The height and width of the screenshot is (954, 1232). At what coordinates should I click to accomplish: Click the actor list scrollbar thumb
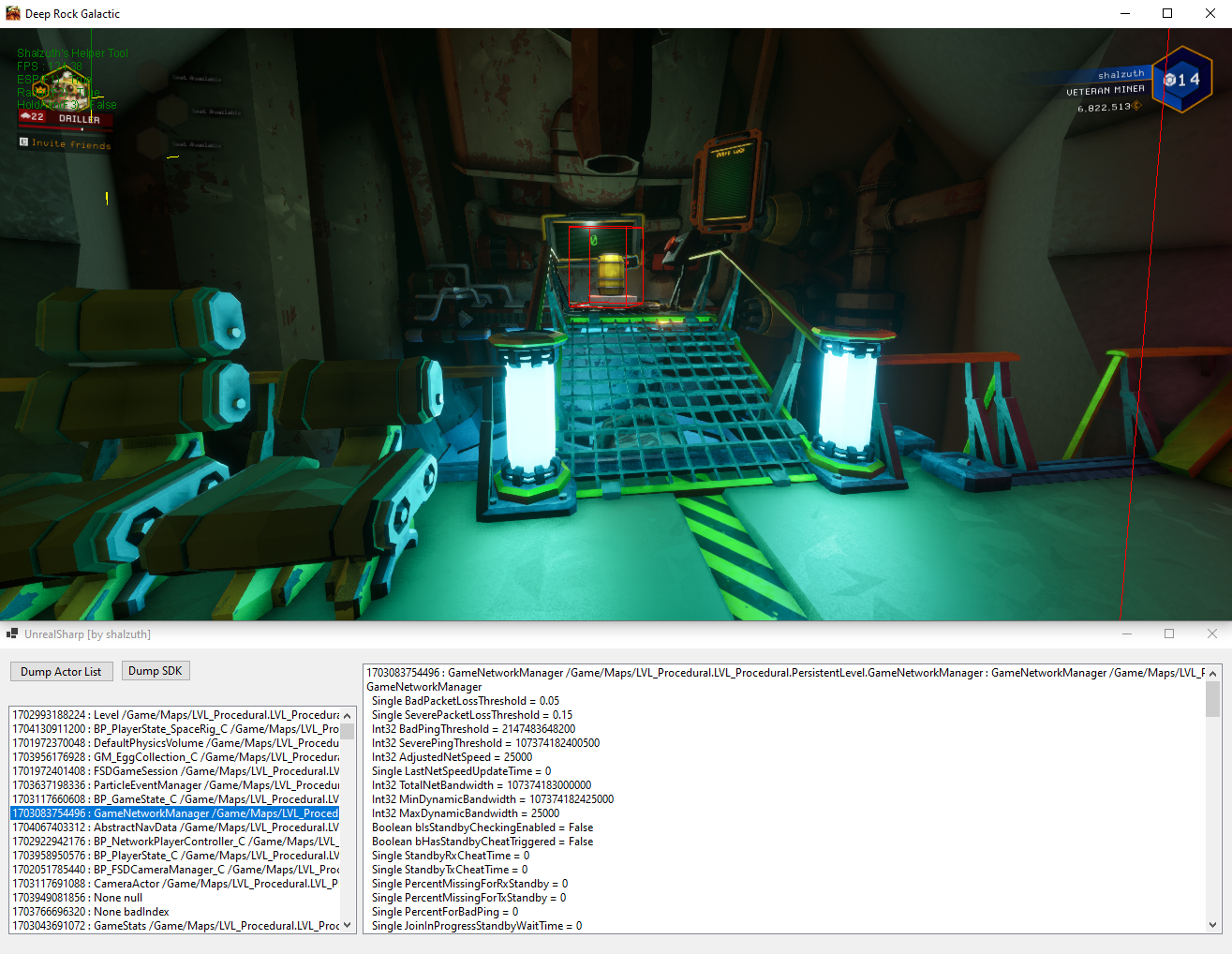(x=348, y=731)
